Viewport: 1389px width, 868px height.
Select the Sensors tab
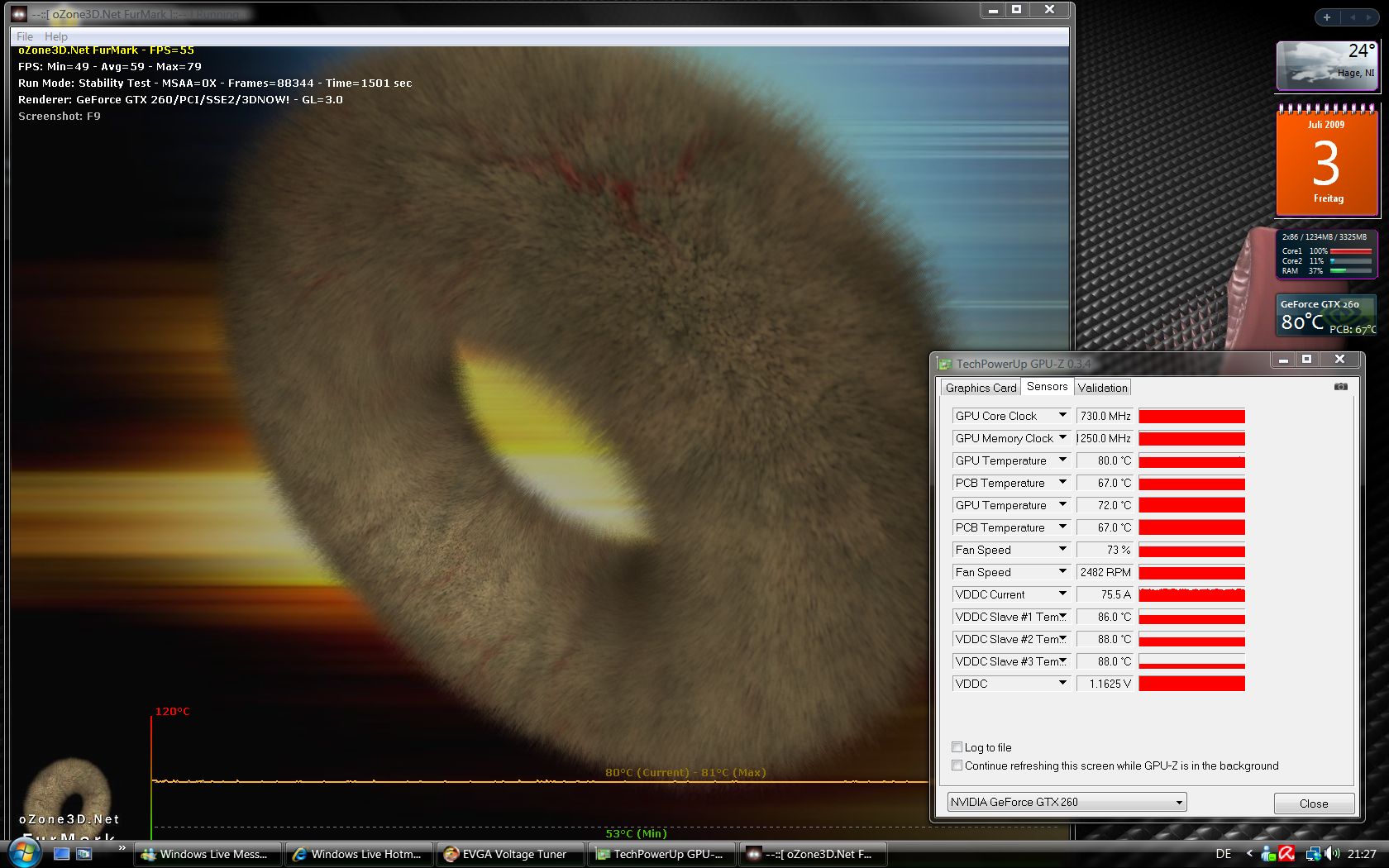[x=1047, y=386]
